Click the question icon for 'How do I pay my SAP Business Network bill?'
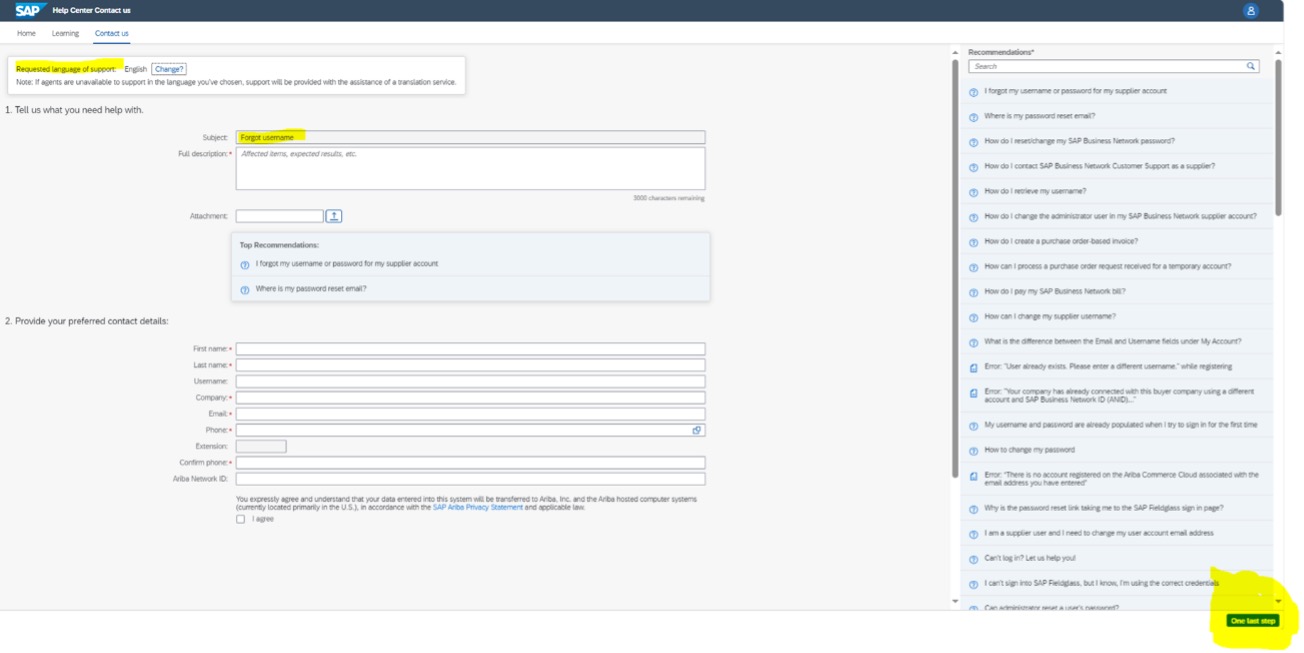 click(974, 292)
